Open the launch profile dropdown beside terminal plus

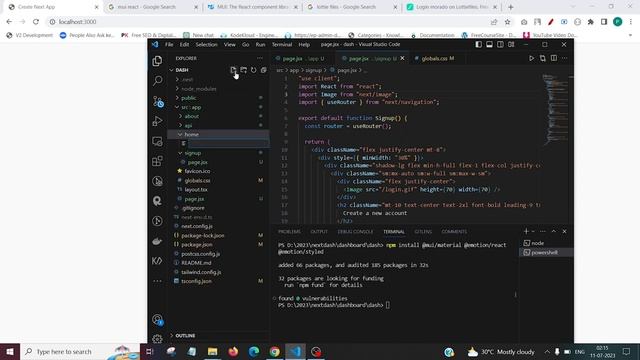point(533,231)
